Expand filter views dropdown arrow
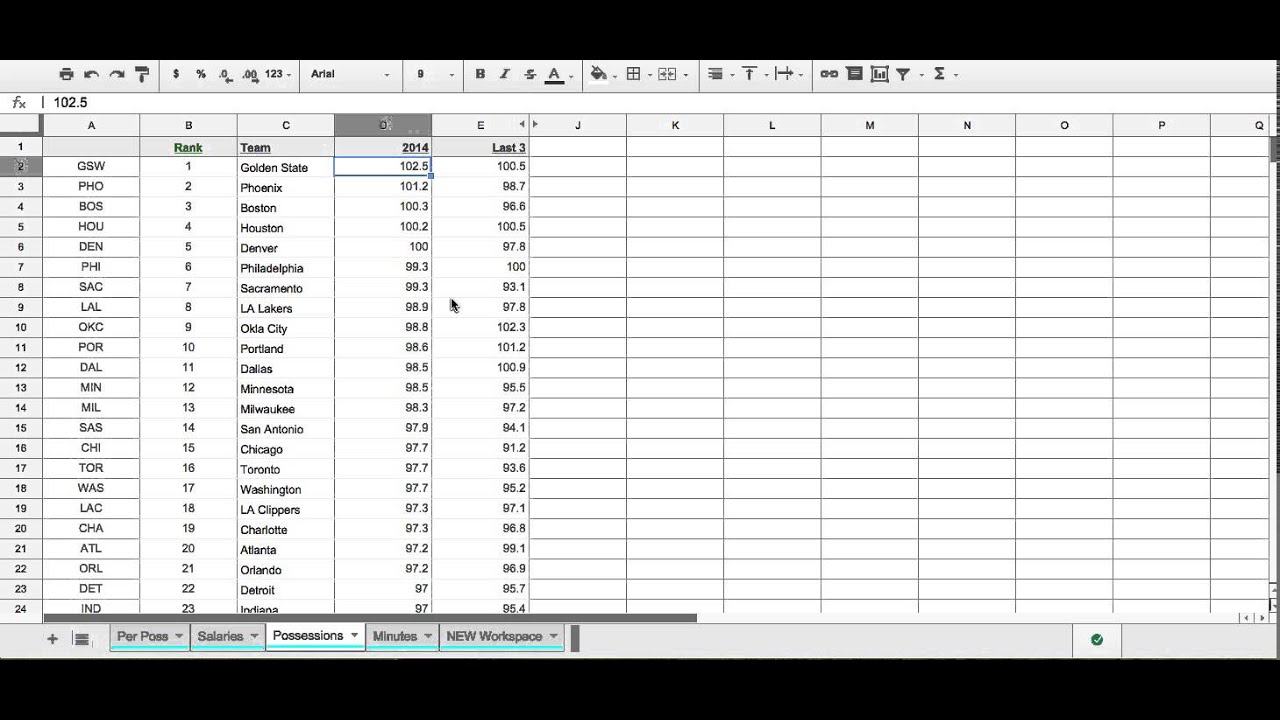Viewport: 1280px width, 720px height. coord(921,75)
